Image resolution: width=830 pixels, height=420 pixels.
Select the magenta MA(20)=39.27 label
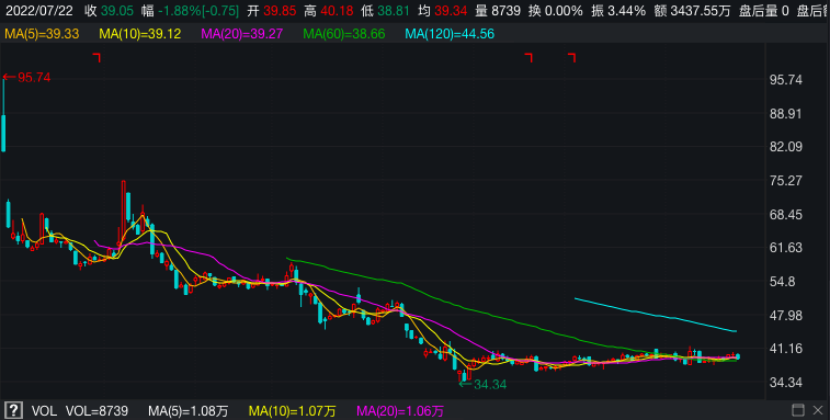(x=243, y=33)
